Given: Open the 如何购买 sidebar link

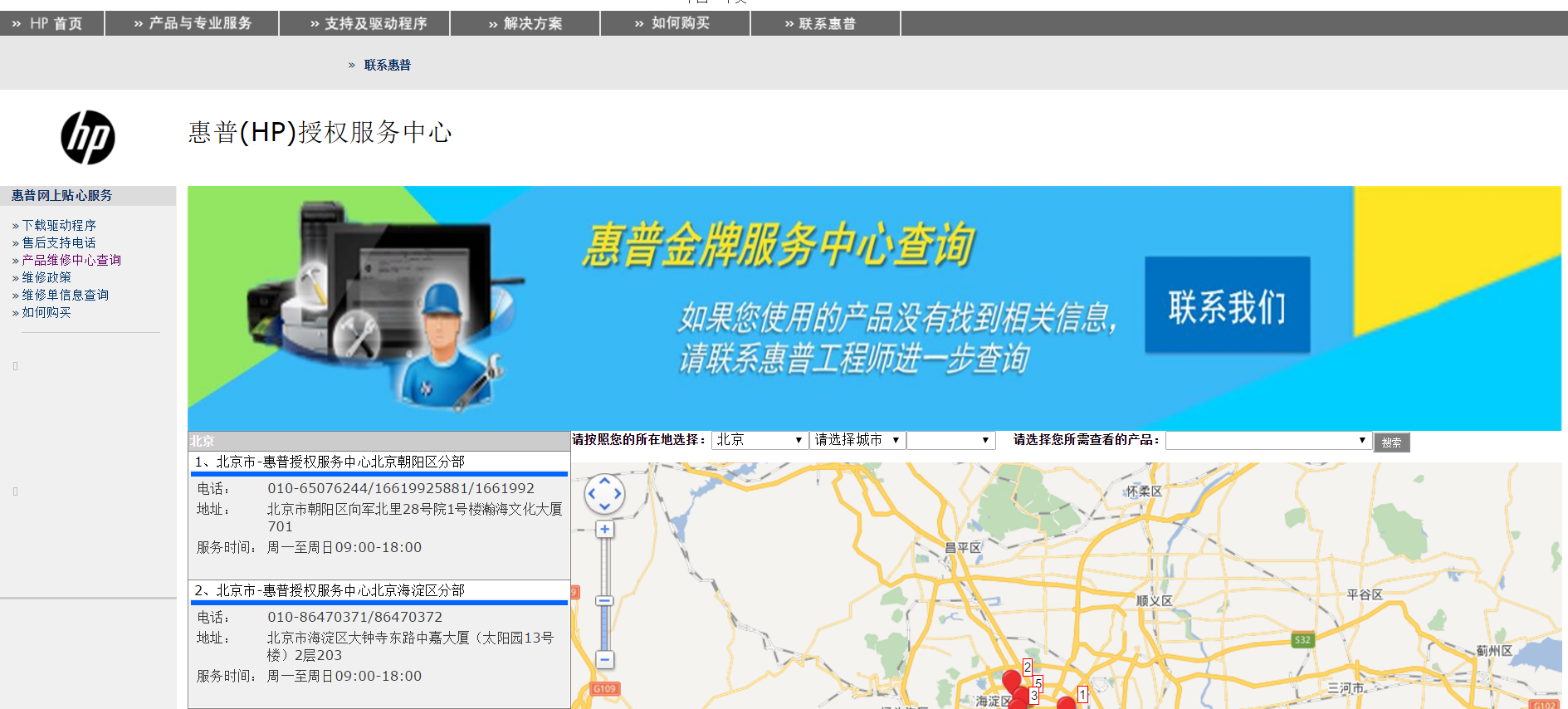Looking at the screenshot, I should coord(46,312).
